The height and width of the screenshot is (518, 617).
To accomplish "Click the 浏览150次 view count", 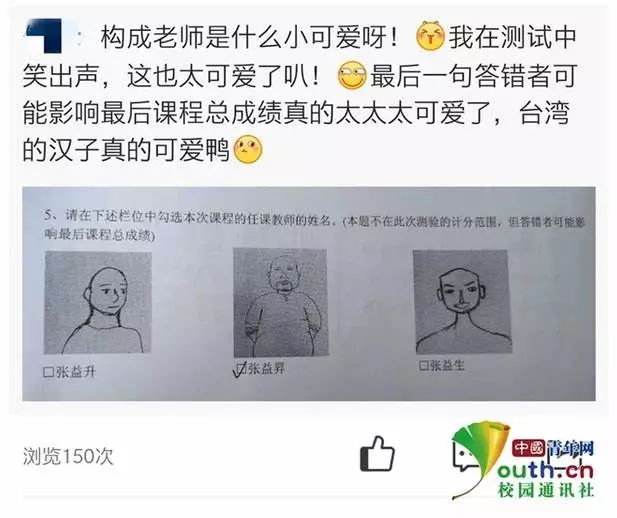I will (68, 457).
